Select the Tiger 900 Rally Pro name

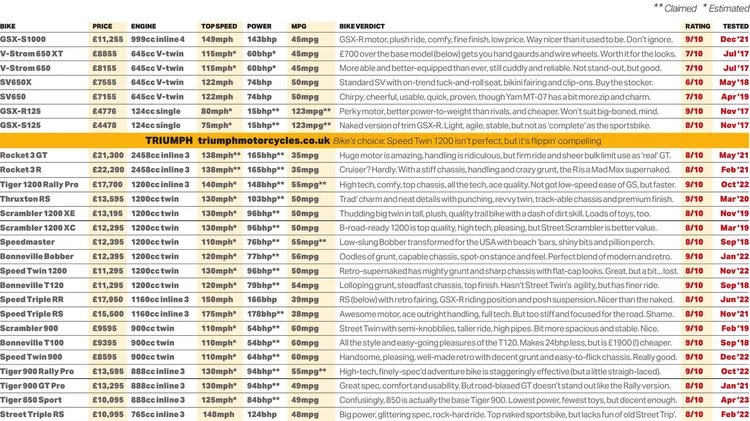tap(37, 371)
